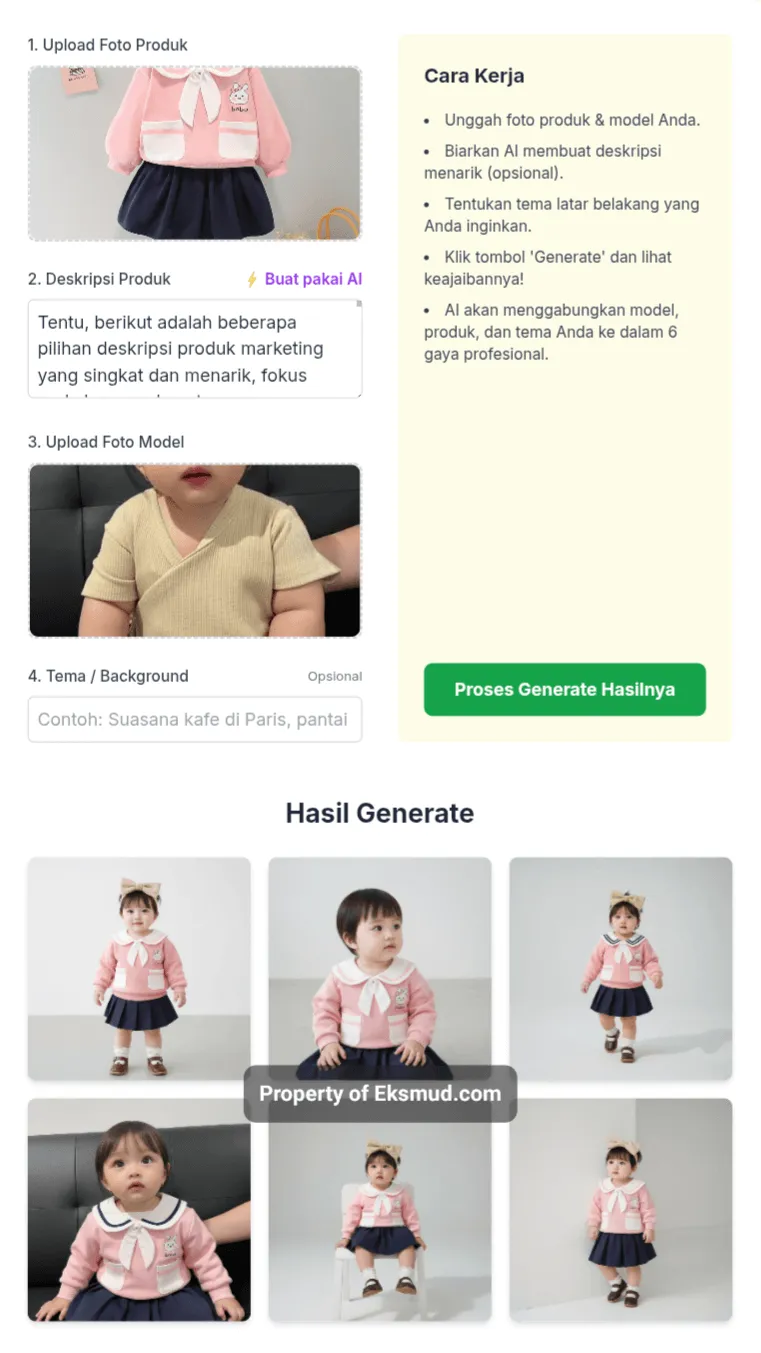The height and width of the screenshot is (1353, 761).
Task: Focus the Tema / Background input field
Action: [x=194, y=720]
